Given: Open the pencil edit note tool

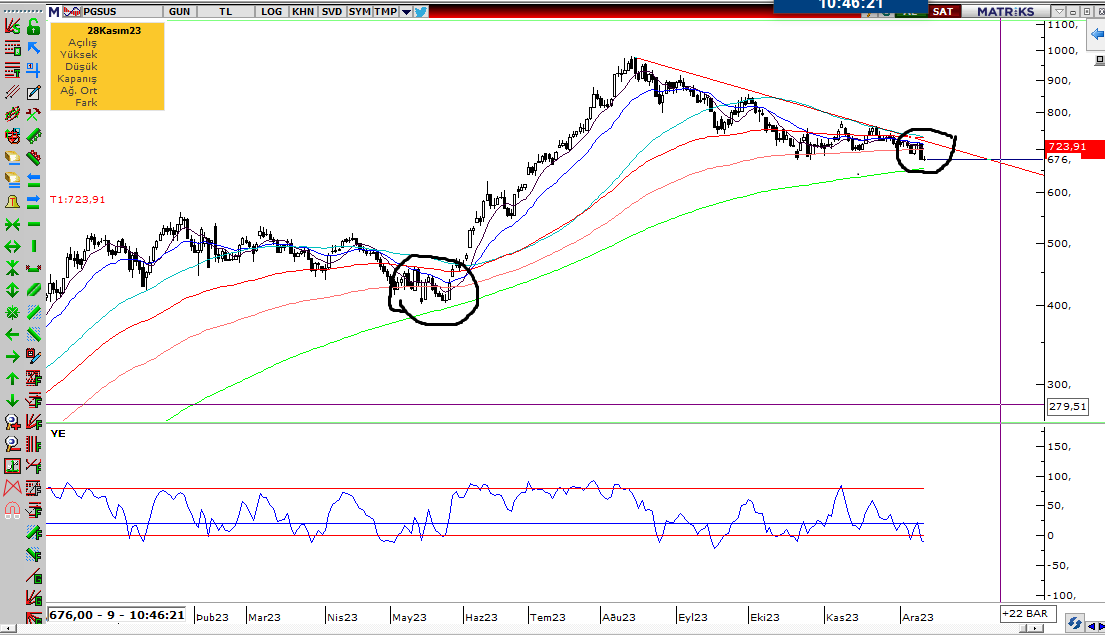Looking at the screenshot, I should tap(33, 92).
